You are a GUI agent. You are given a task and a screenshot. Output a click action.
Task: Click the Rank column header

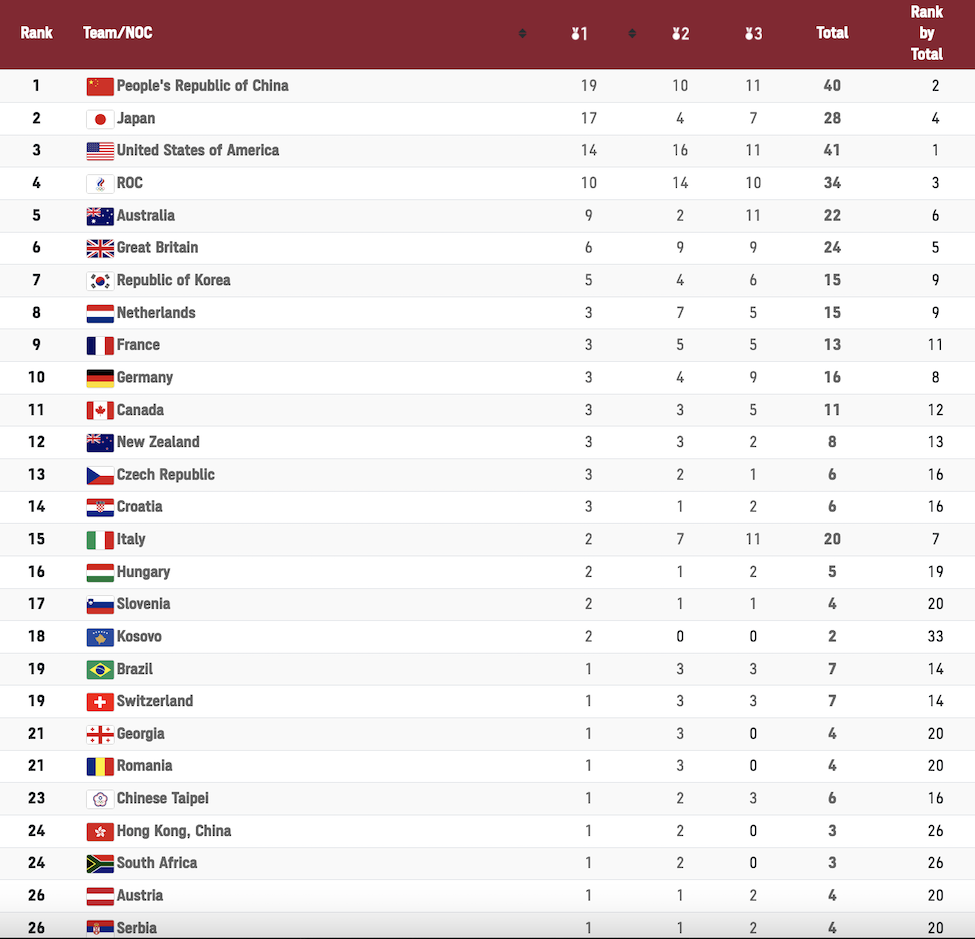tap(36, 33)
